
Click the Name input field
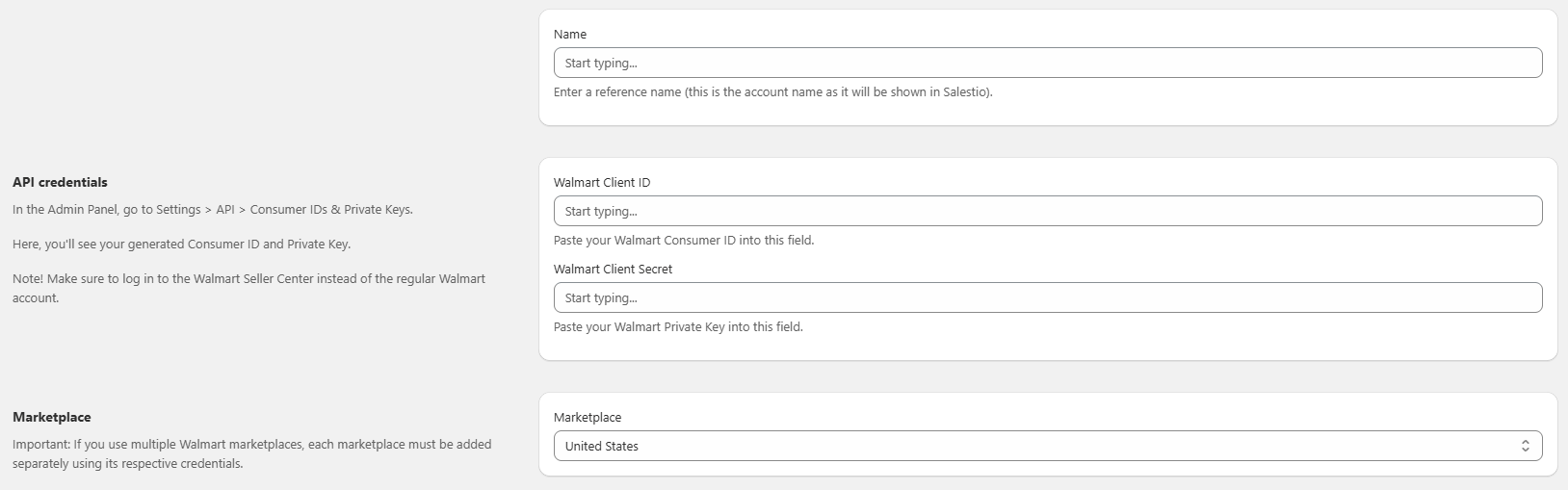click(1048, 64)
